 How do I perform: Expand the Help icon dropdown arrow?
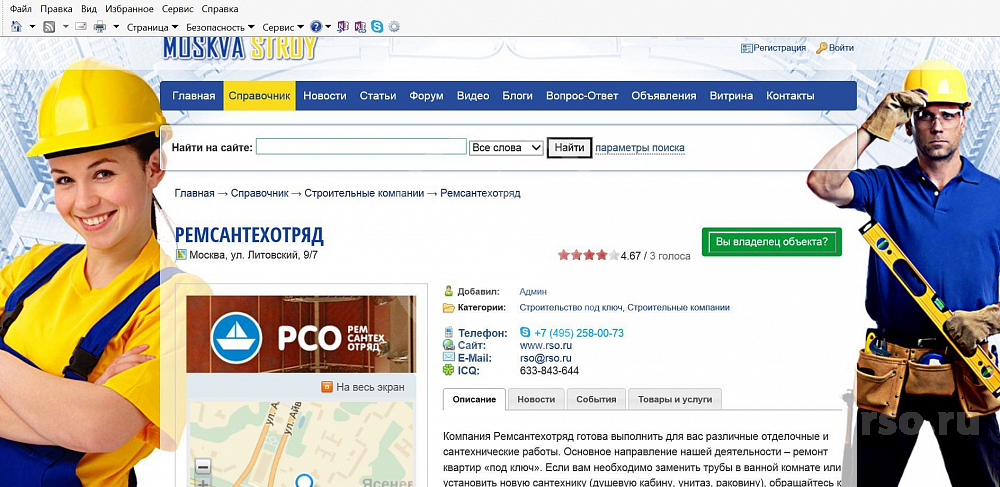pyautogui.click(x=328, y=27)
